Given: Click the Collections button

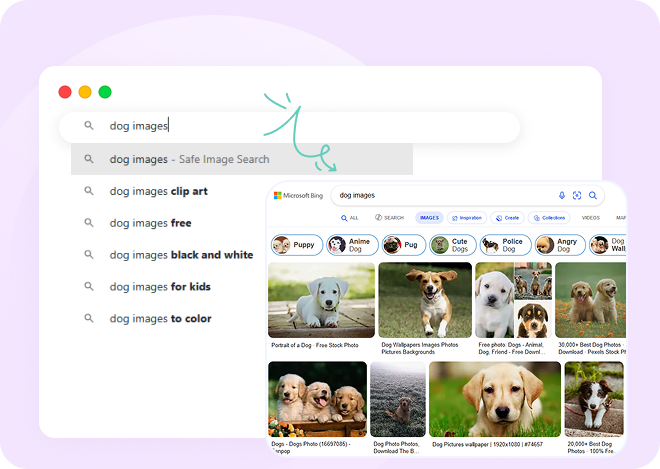Looking at the screenshot, I should coord(549,217).
